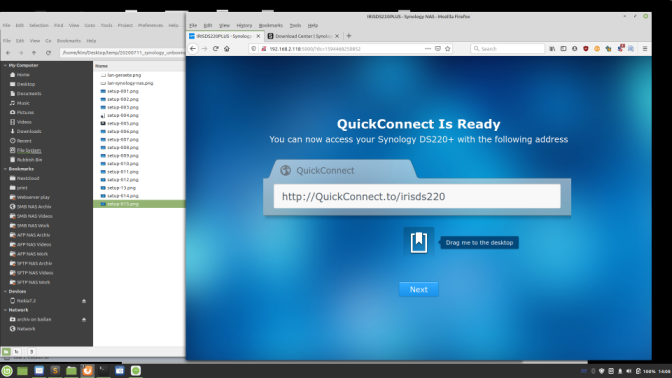Screen dimensions: 672x378
Task: Open Sublime Text from the taskbar
Action: 55,371
